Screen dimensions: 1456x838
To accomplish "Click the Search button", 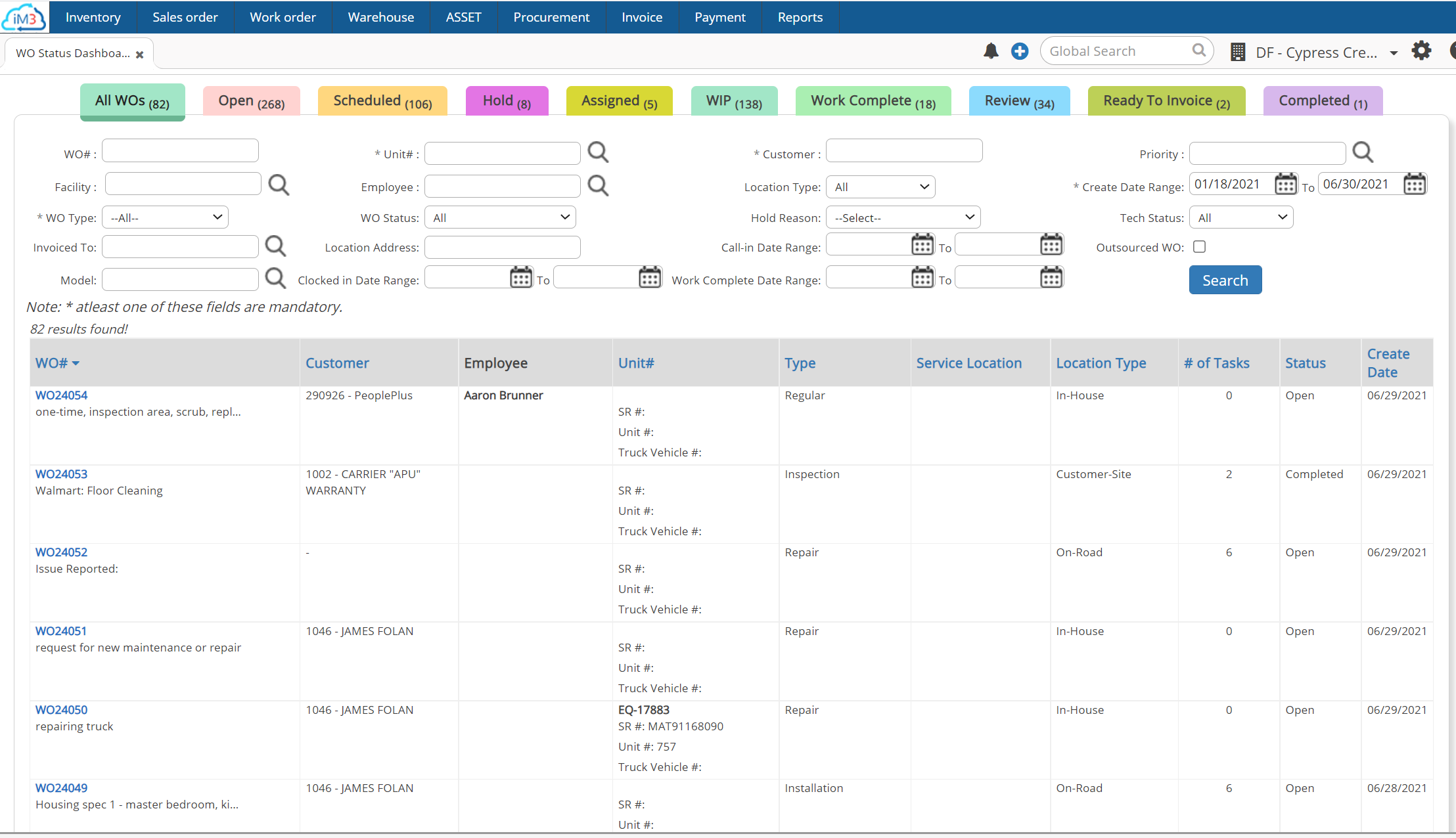I will coord(1225,279).
